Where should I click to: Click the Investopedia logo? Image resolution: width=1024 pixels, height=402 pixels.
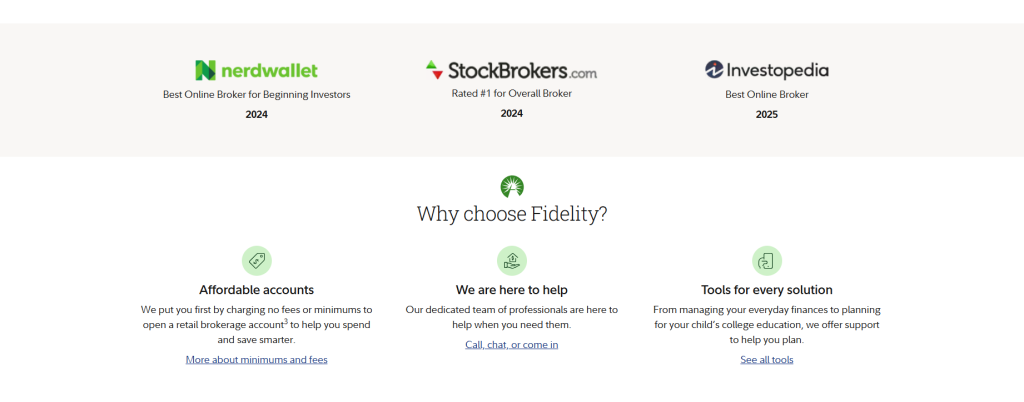[767, 70]
